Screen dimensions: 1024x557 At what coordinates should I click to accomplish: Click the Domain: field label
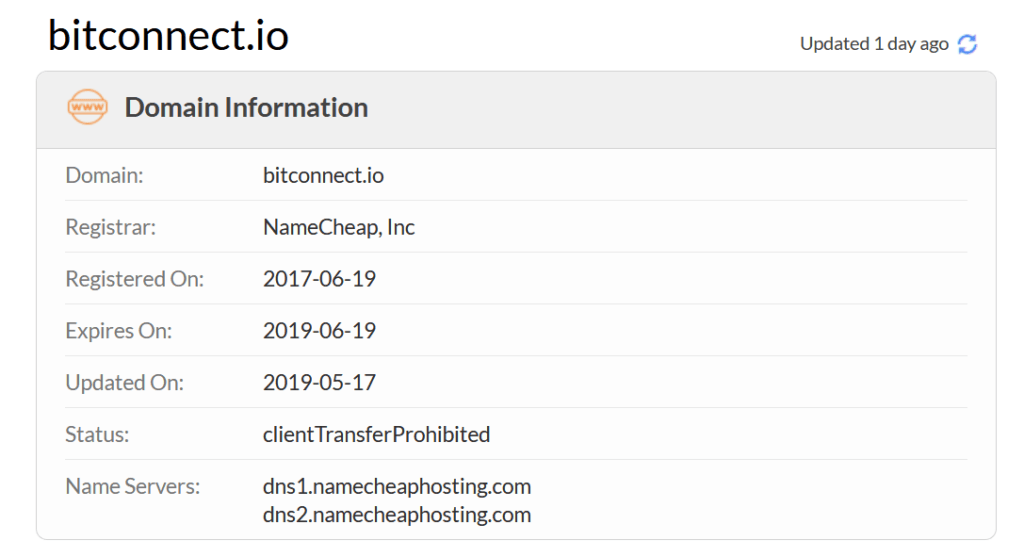coord(104,176)
